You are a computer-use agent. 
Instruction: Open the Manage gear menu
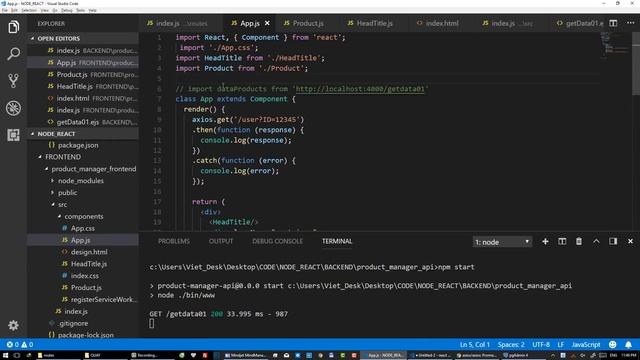[x=13, y=325]
